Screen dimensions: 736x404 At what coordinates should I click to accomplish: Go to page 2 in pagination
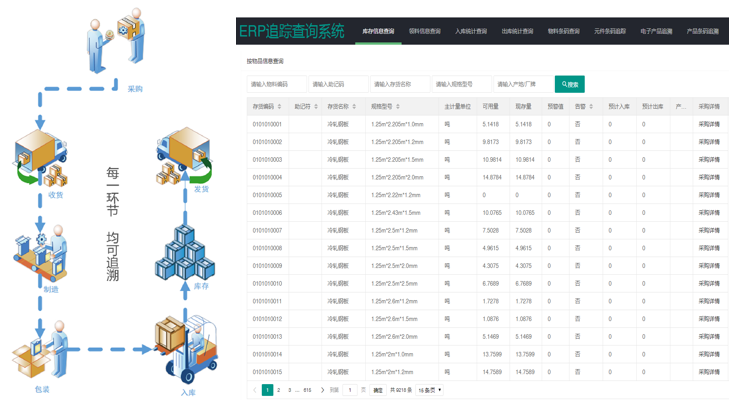pos(279,390)
